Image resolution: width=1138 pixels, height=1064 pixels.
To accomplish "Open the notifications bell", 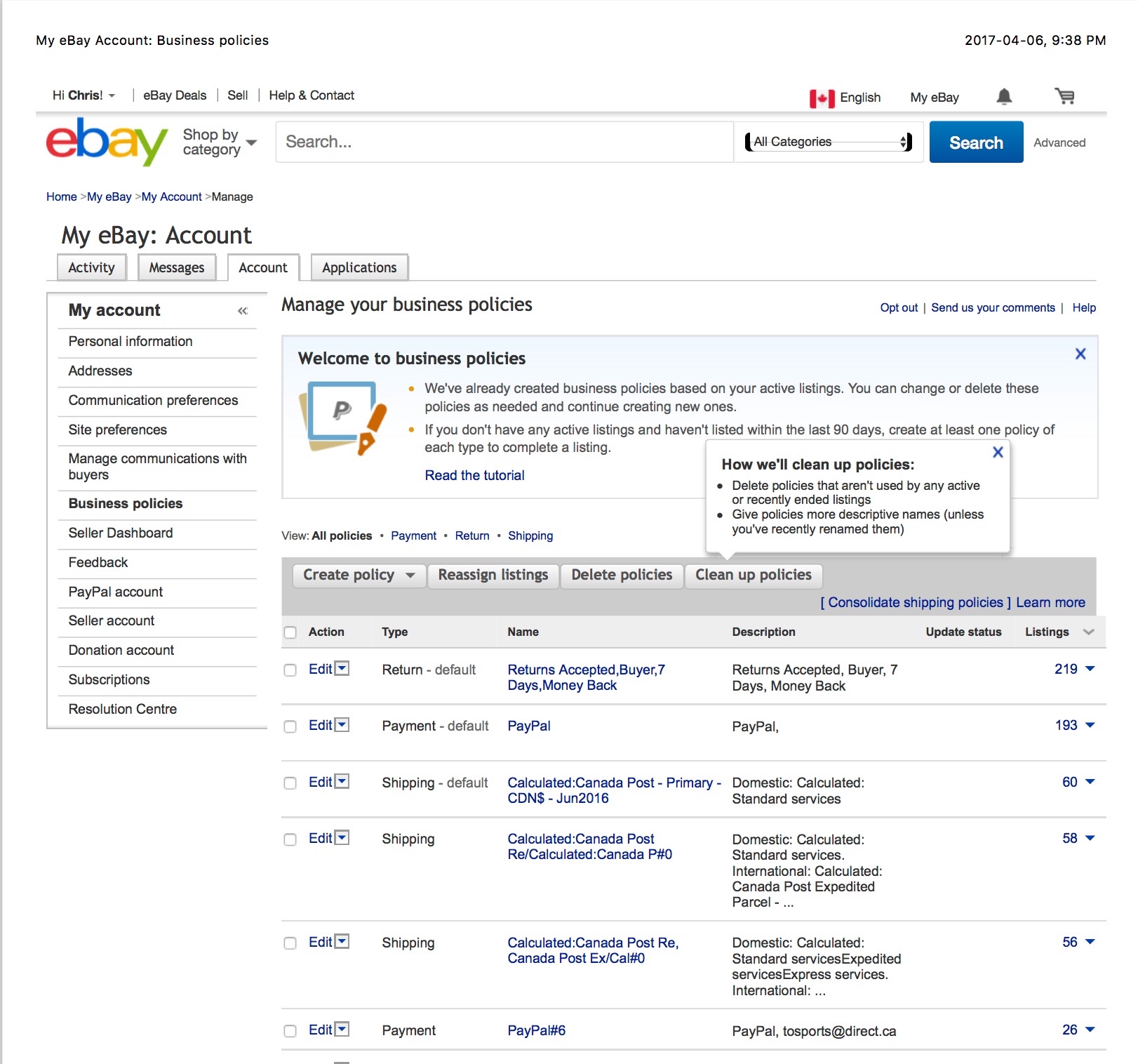I will 1004,97.
